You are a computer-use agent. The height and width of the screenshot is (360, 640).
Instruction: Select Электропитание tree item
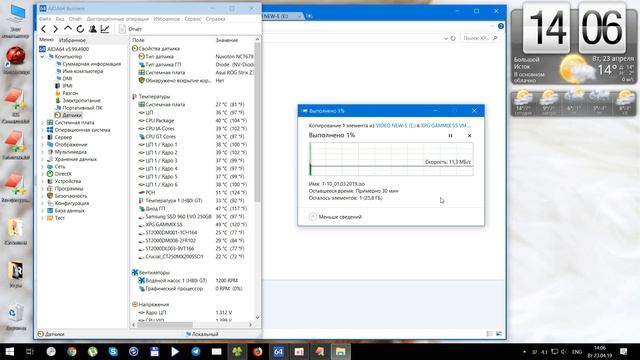(x=81, y=100)
